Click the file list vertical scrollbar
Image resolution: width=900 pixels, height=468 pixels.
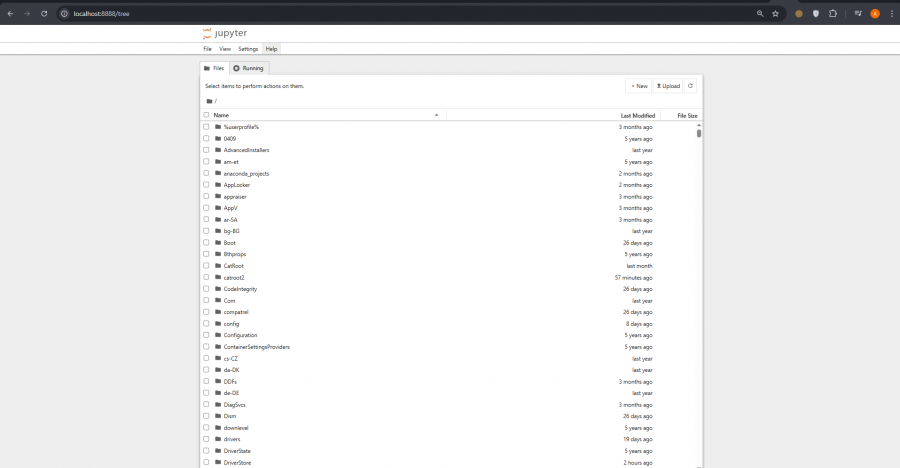point(699,133)
